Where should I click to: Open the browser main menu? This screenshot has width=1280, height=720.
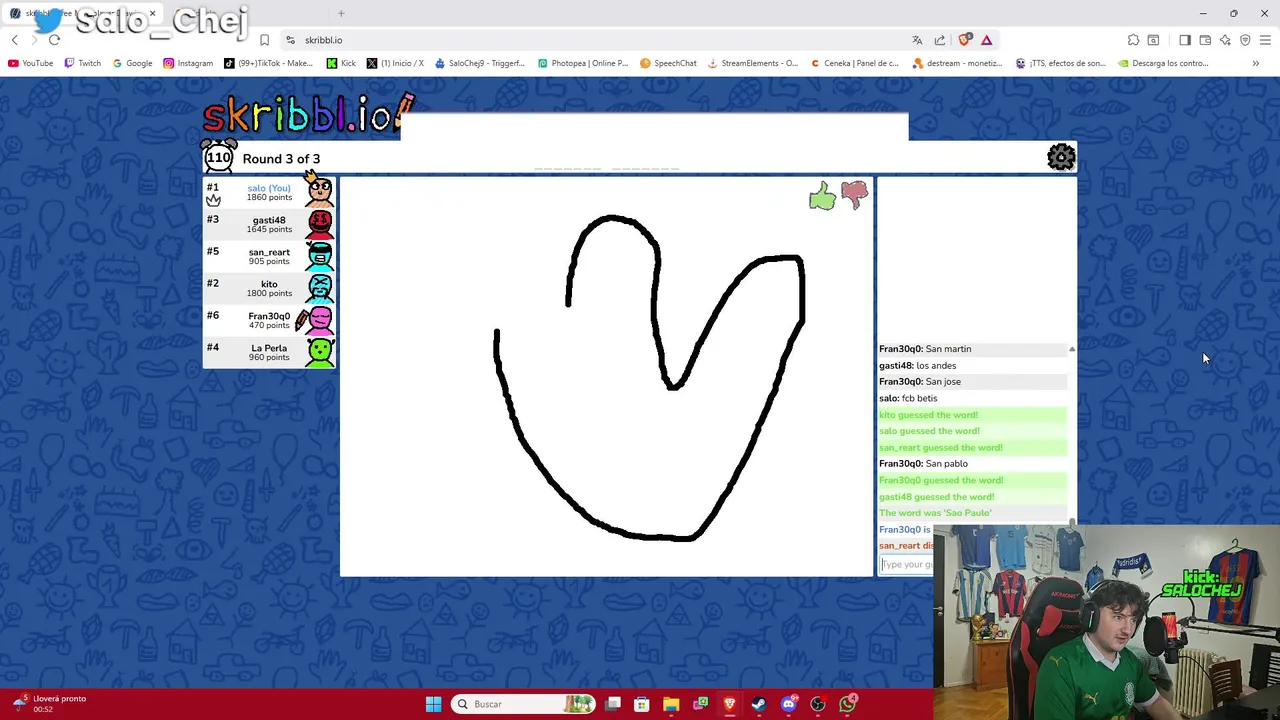tap(1265, 40)
